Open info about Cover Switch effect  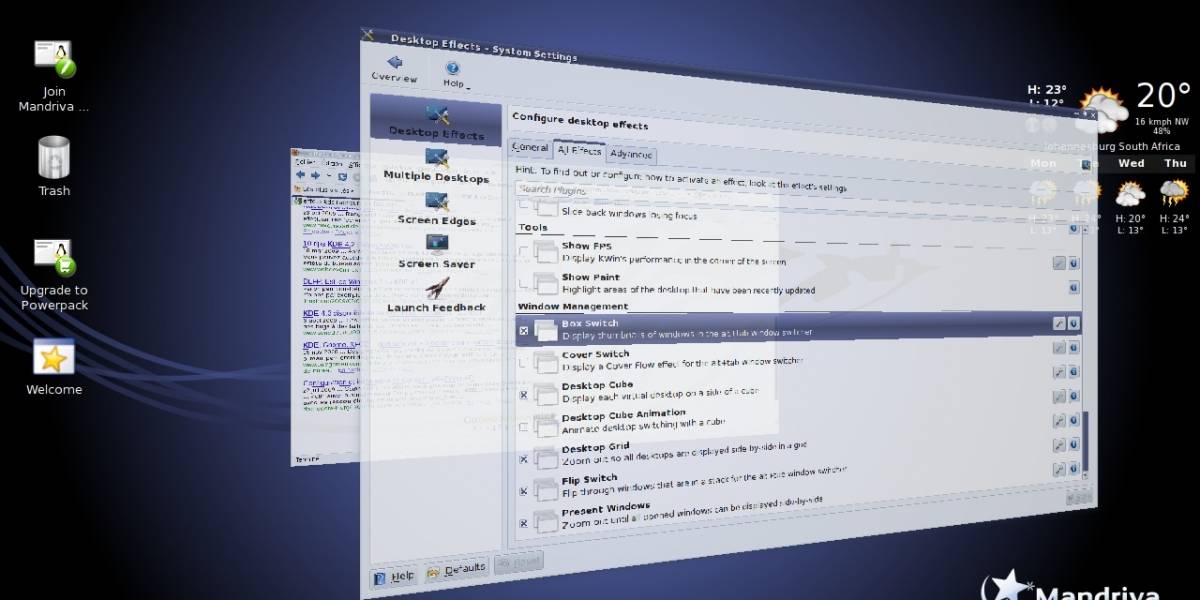click(x=1074, y=347)
